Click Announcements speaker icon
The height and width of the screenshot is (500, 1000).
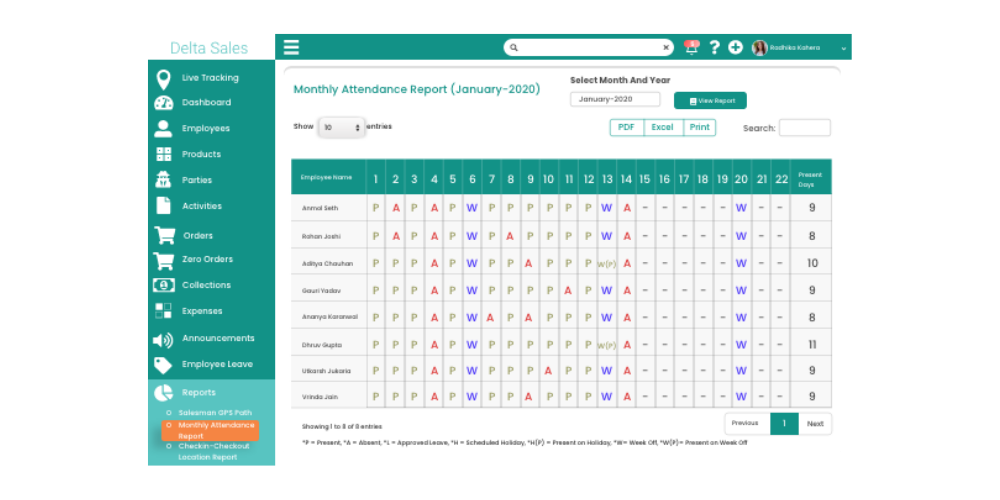pos(163,340)
